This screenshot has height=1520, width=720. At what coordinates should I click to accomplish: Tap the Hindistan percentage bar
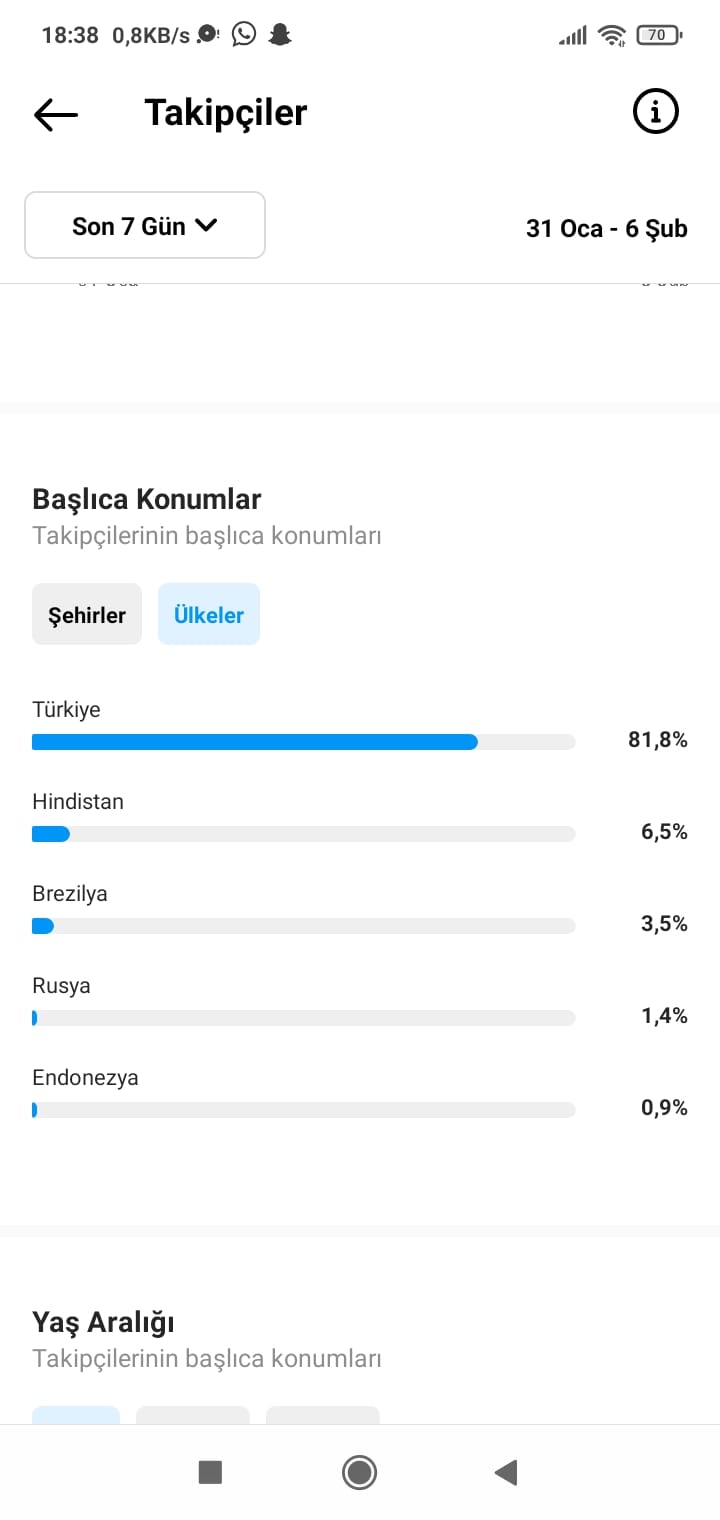pyautogui.click(x=304, y=834)
